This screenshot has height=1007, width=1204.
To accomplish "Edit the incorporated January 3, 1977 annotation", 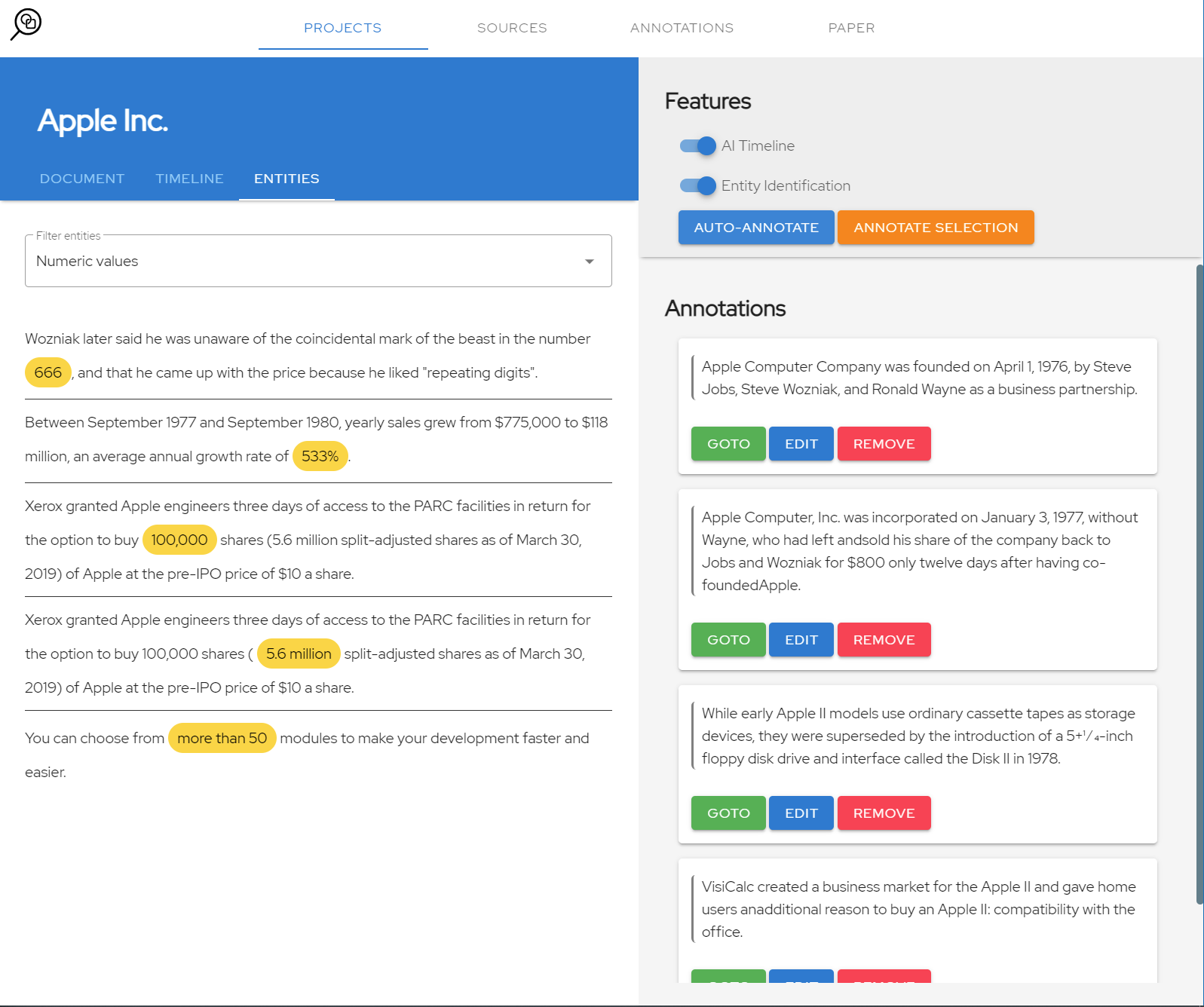I will [801, 640].
